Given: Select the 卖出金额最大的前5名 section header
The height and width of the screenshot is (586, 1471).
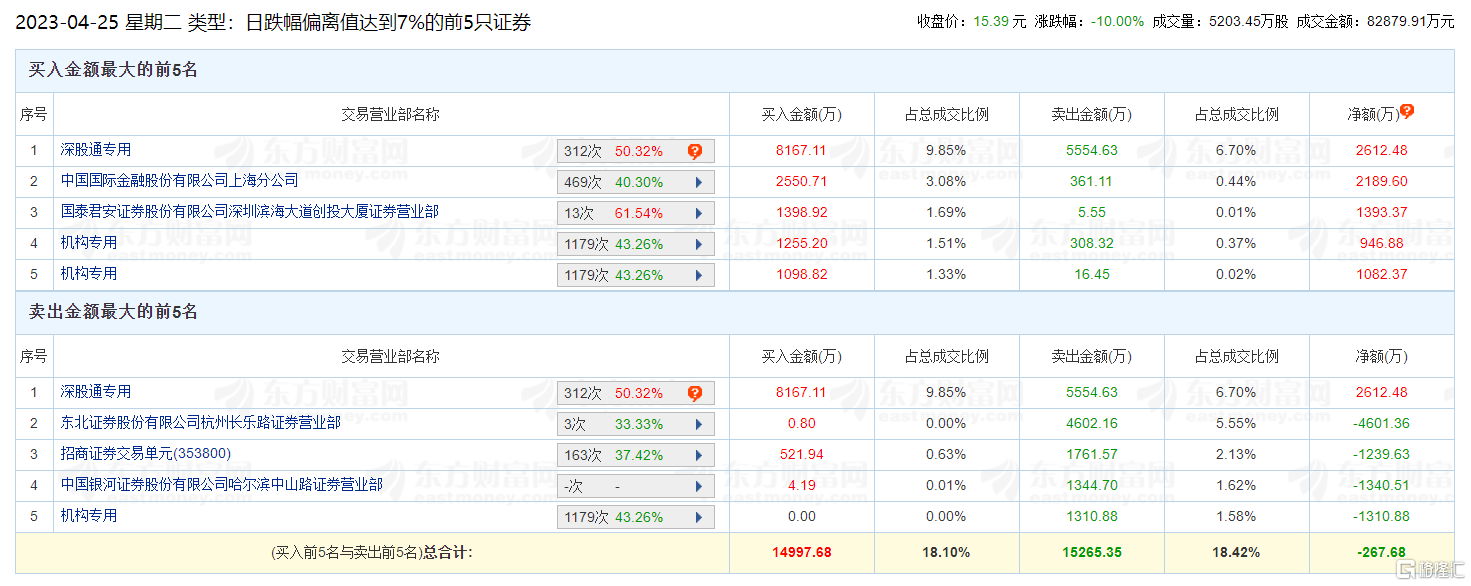Looking at the screenshot, I should [735, 313].
